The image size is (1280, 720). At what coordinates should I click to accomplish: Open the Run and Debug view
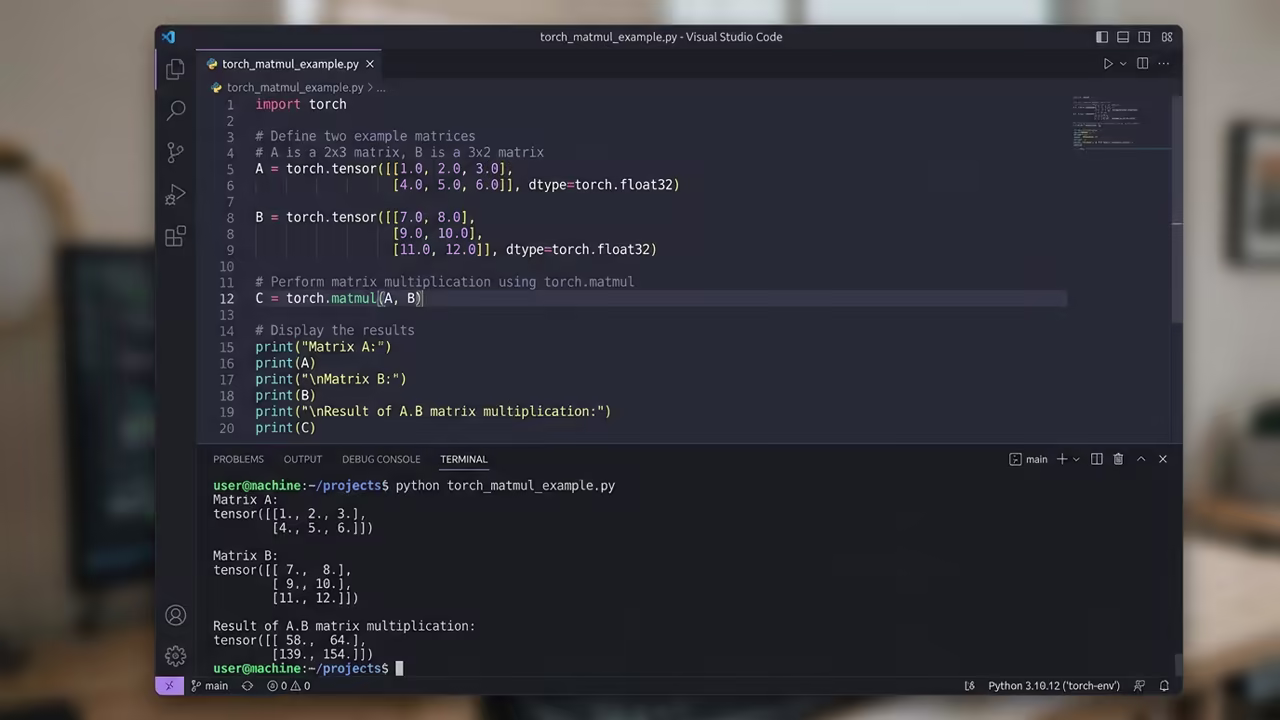[x=176, y=194]
